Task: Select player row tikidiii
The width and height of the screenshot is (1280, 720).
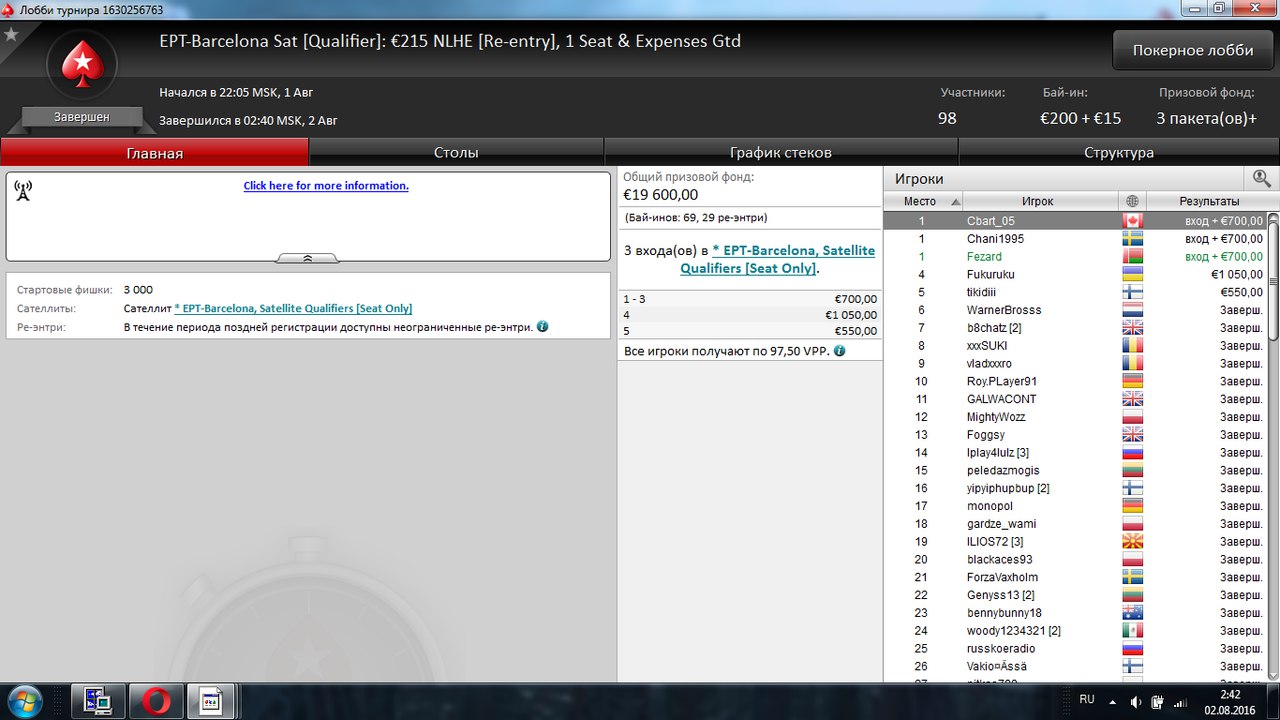Action: [1075, 292]
